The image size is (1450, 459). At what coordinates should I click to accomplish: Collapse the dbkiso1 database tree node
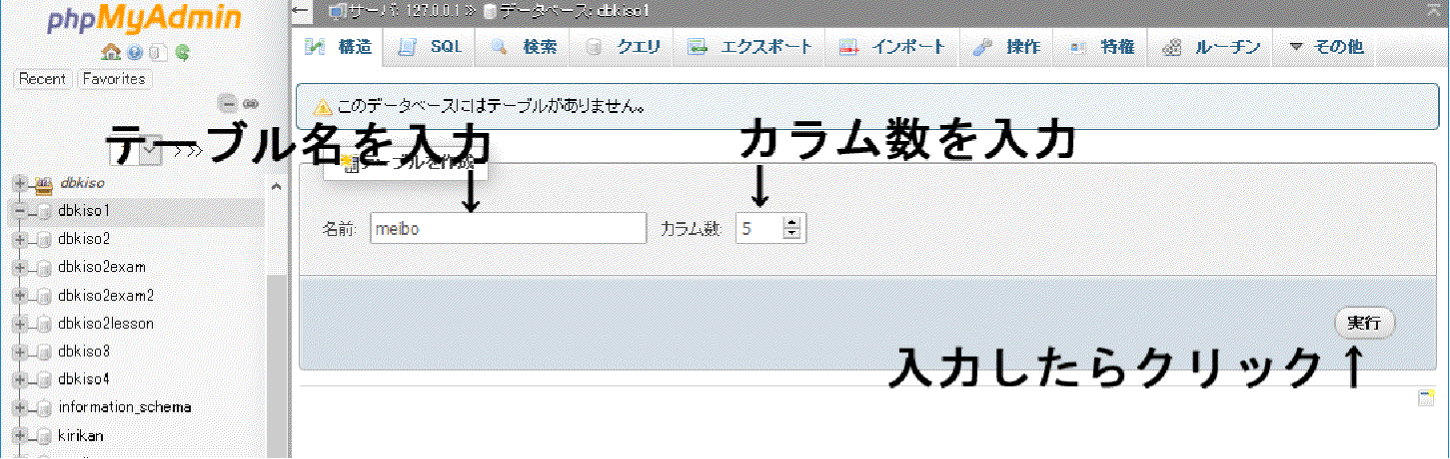coord(19,212)
